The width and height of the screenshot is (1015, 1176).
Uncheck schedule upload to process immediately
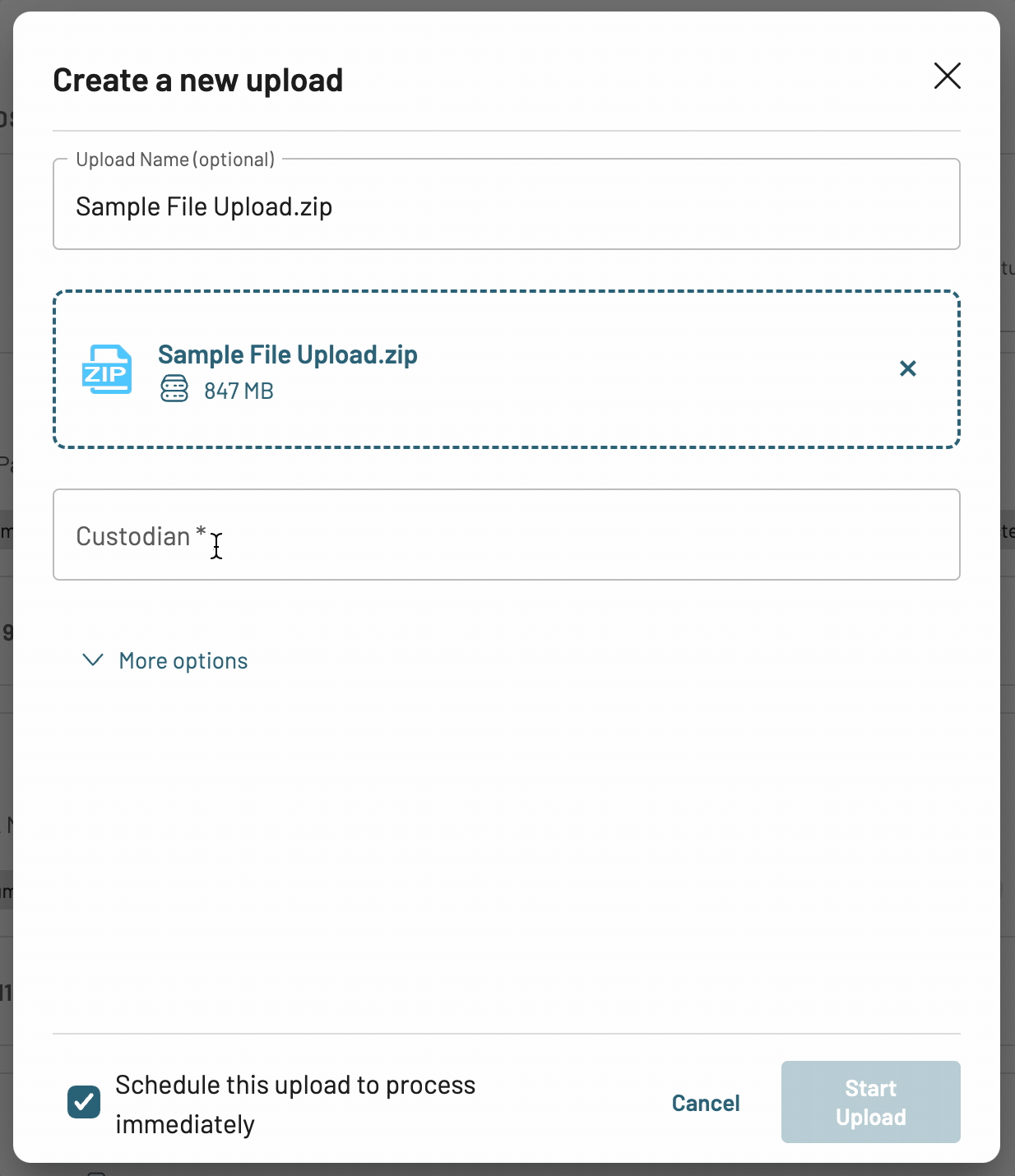pyautogui.click(x=84, y=1102)
